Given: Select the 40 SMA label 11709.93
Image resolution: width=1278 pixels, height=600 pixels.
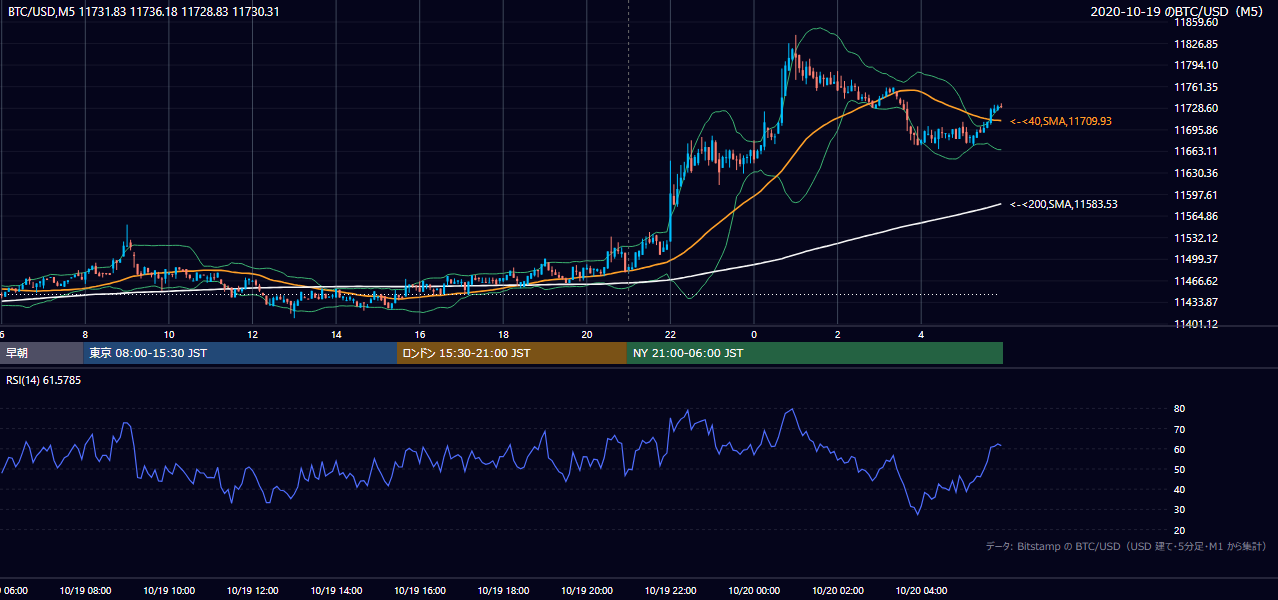Looking at the screenshot, I should pos(1062,121).
